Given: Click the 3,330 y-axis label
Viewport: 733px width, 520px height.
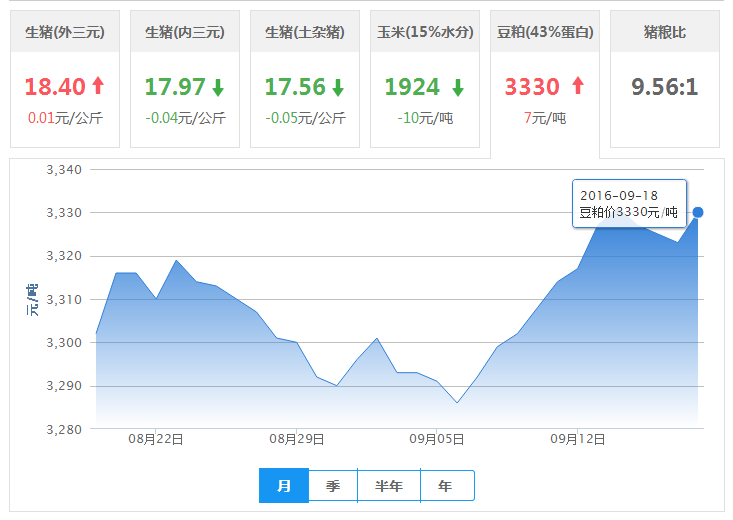Looking at the screenshot, I should 64,213.
